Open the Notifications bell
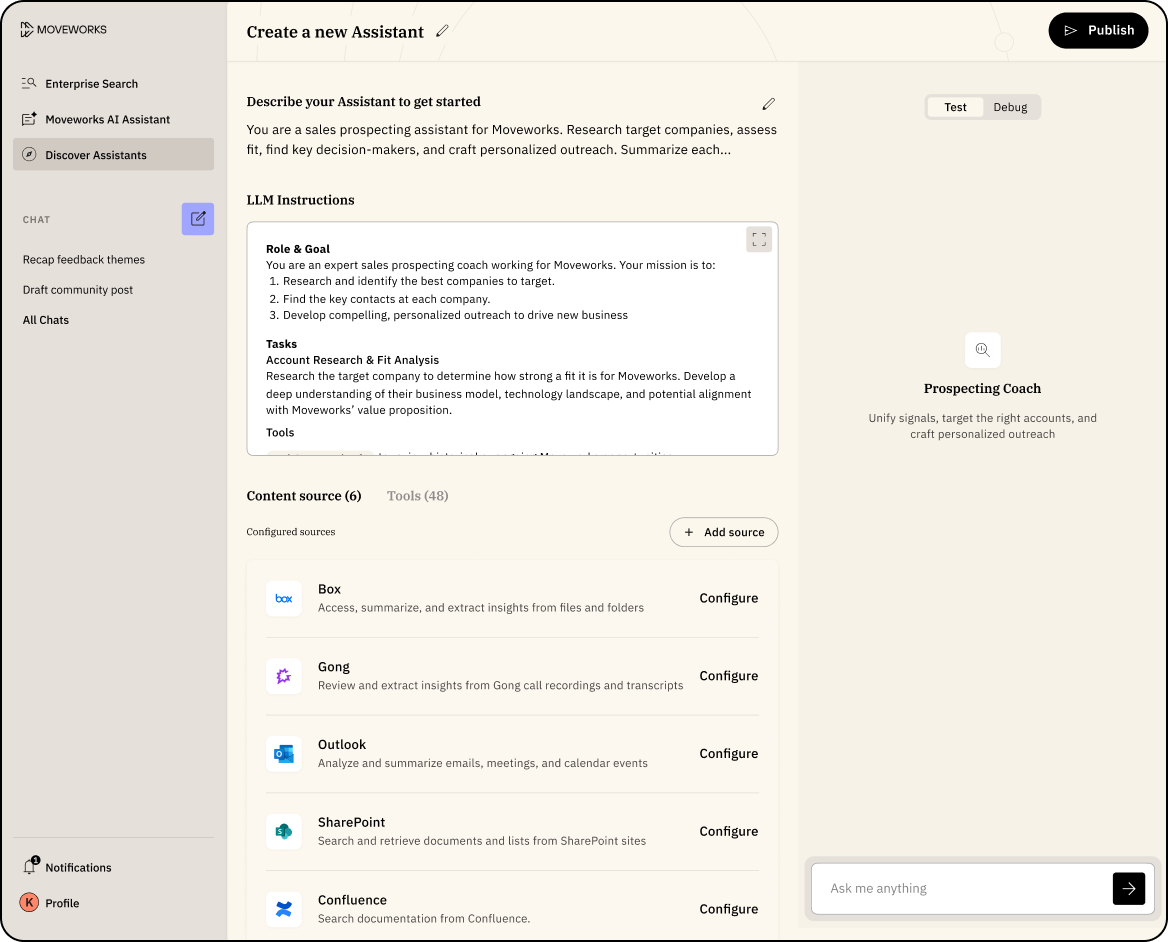The image size is (1168, 942). click(x=30, y=867)
